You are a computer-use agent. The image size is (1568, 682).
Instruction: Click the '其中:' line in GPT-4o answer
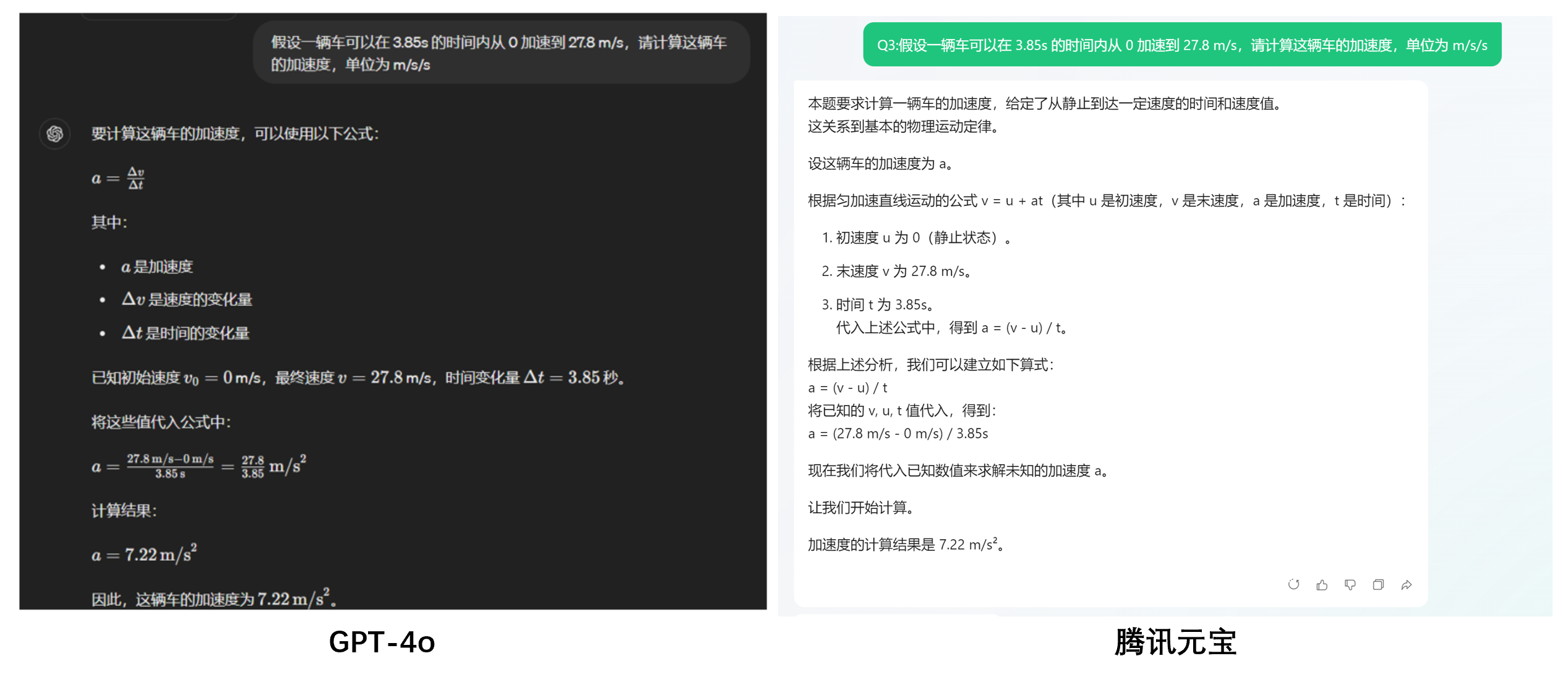(x=109, y=222)
